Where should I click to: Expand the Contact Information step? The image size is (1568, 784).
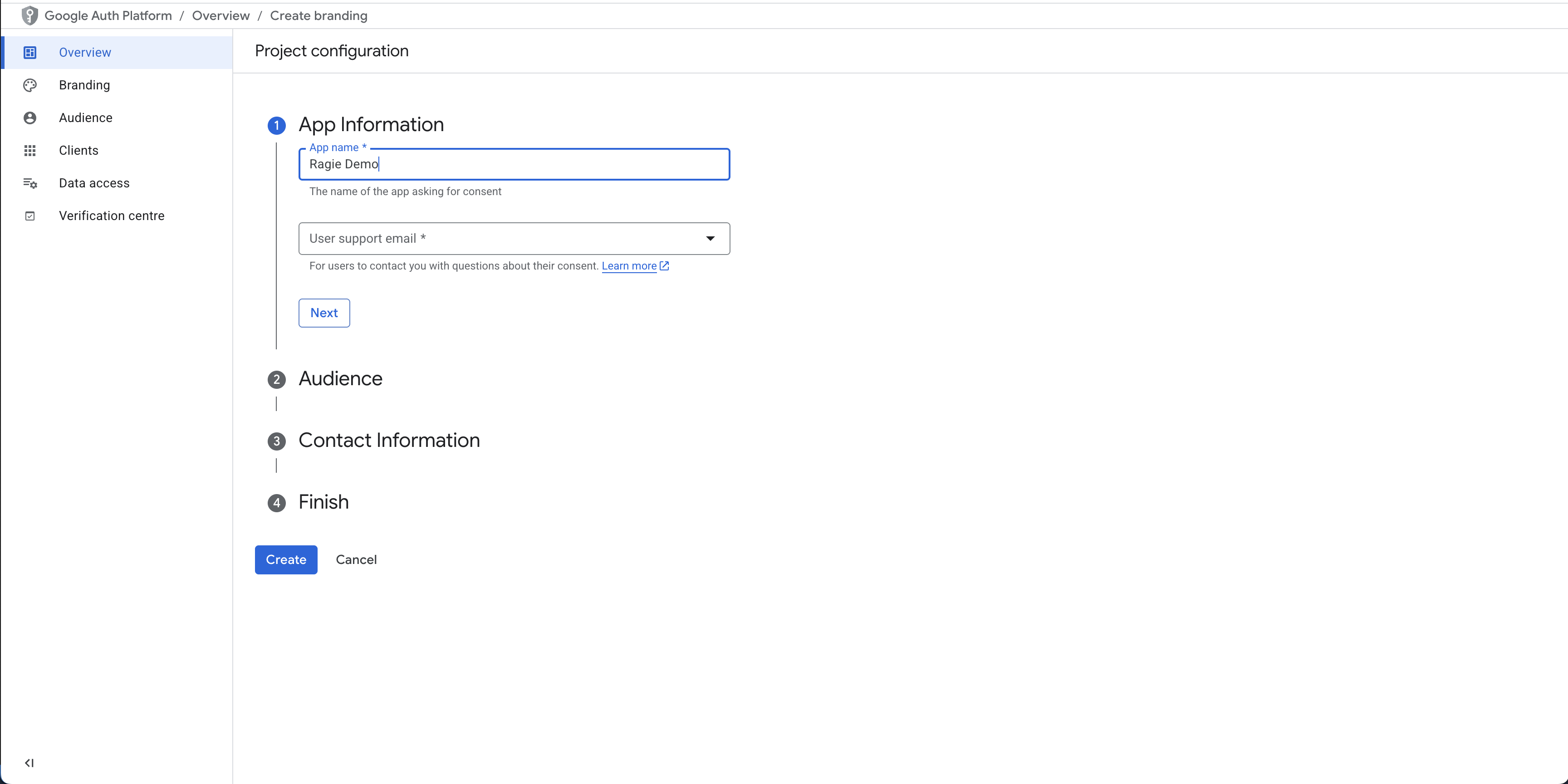389,440
